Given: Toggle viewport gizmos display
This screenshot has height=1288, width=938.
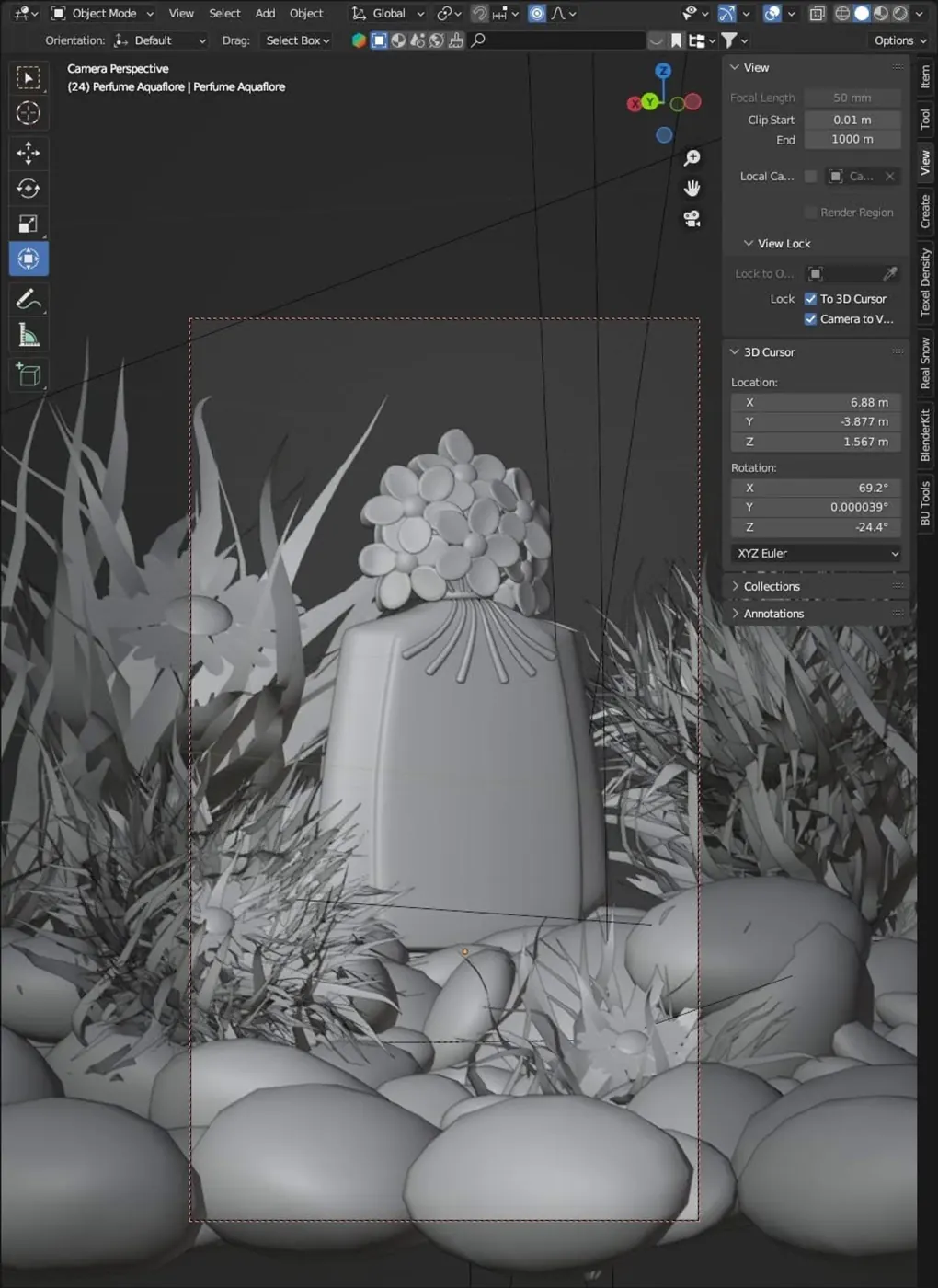Looking at the screenshot, I should coord(726,14).
